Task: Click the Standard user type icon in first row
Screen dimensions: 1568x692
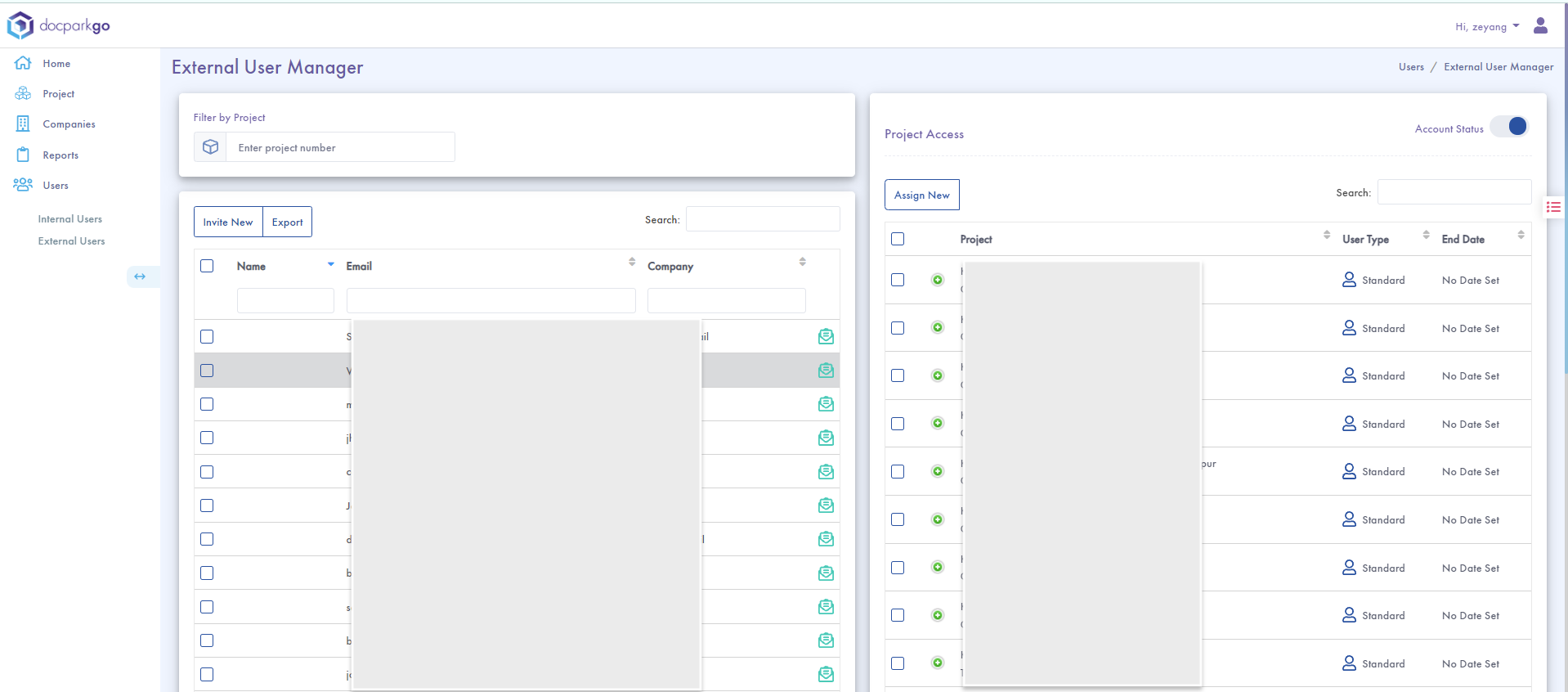Action: [x=1349, y=280]
